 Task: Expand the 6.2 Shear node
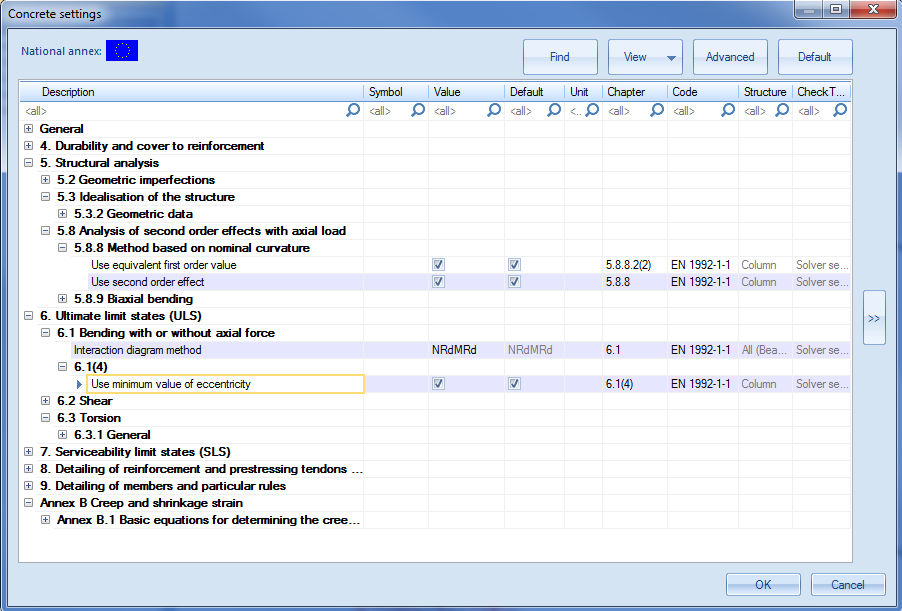(x=46, y=401)
